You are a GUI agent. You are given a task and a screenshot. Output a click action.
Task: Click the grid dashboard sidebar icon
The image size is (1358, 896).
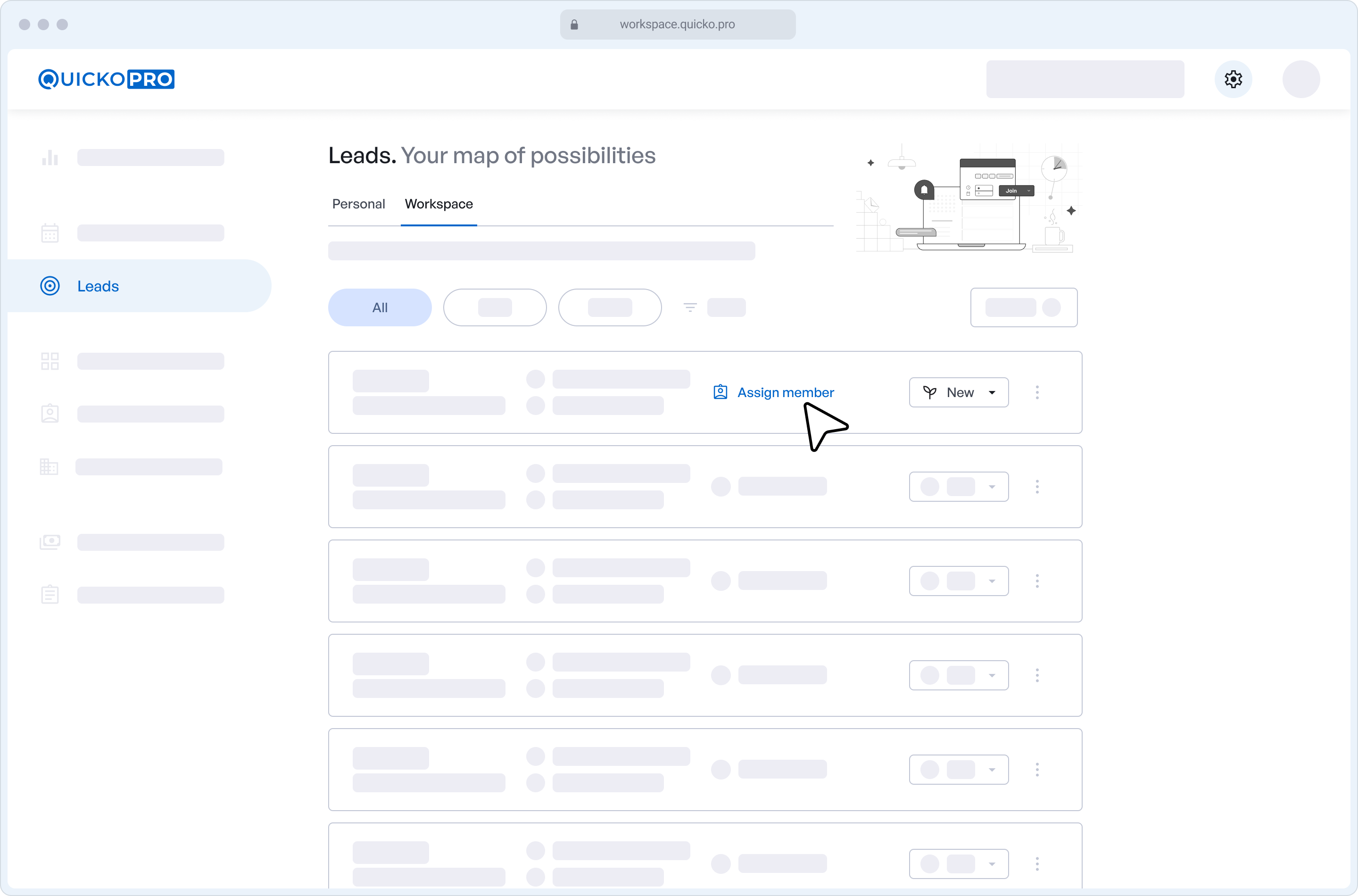tap(50, 361)
